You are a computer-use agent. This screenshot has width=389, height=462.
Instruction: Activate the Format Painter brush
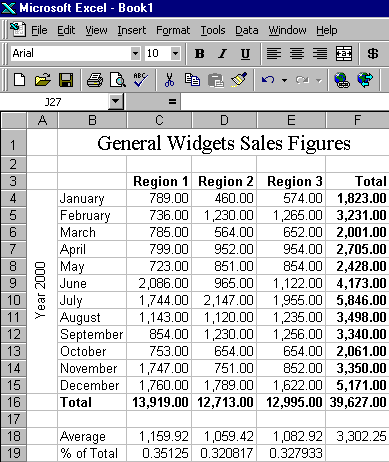(239, 80)
